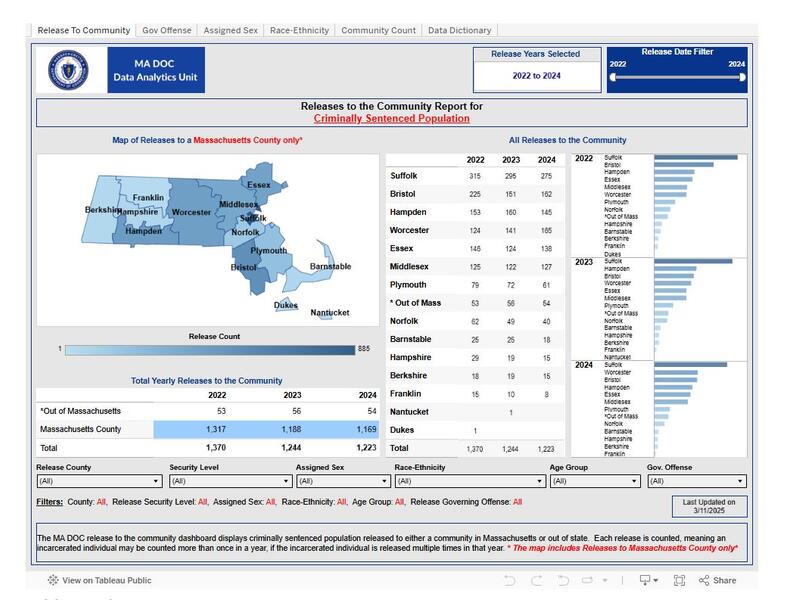Screen dimensions: 800x600
Task: Click the left handle of release date slider
Action: (x=612, y=77)
